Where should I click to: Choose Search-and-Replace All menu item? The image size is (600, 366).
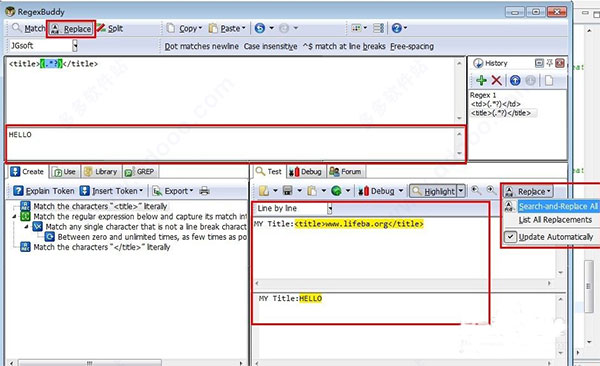558,206
